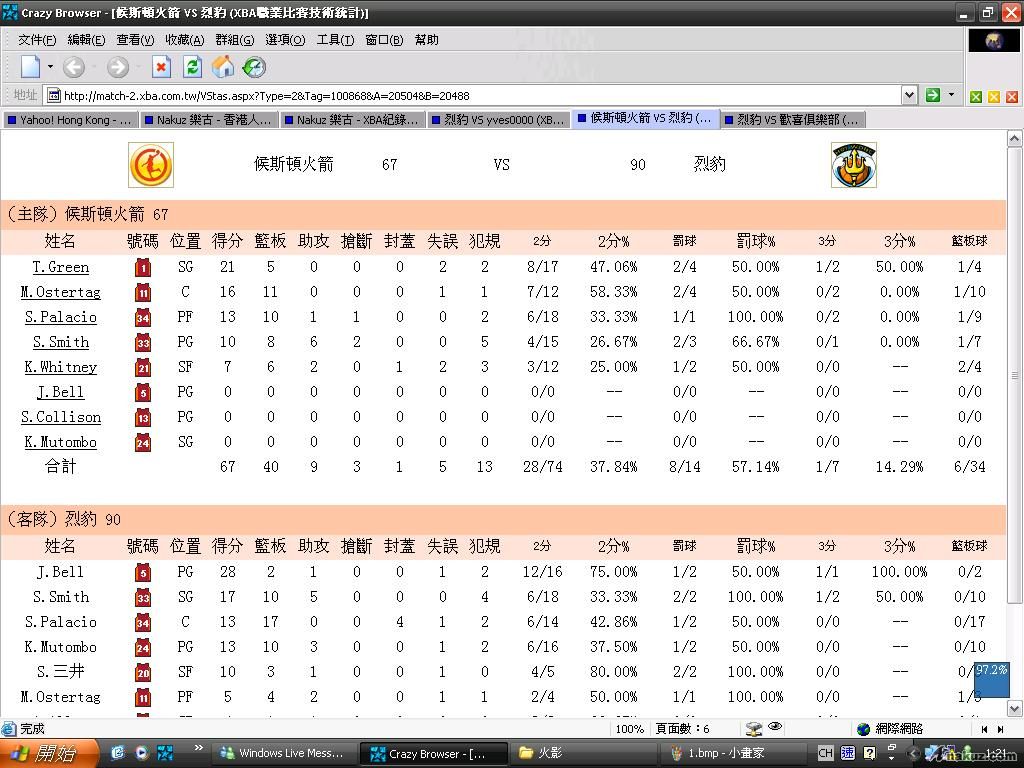This screenshot has width=1024, height=768.
Task: Stop loading with the red X icon
Action: click(x=161, y=67)
